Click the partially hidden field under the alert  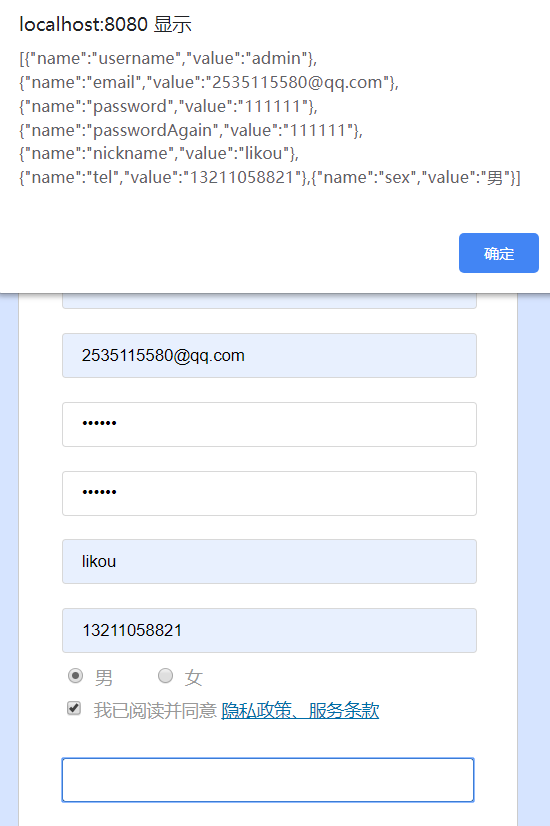(x=269, y=301)
